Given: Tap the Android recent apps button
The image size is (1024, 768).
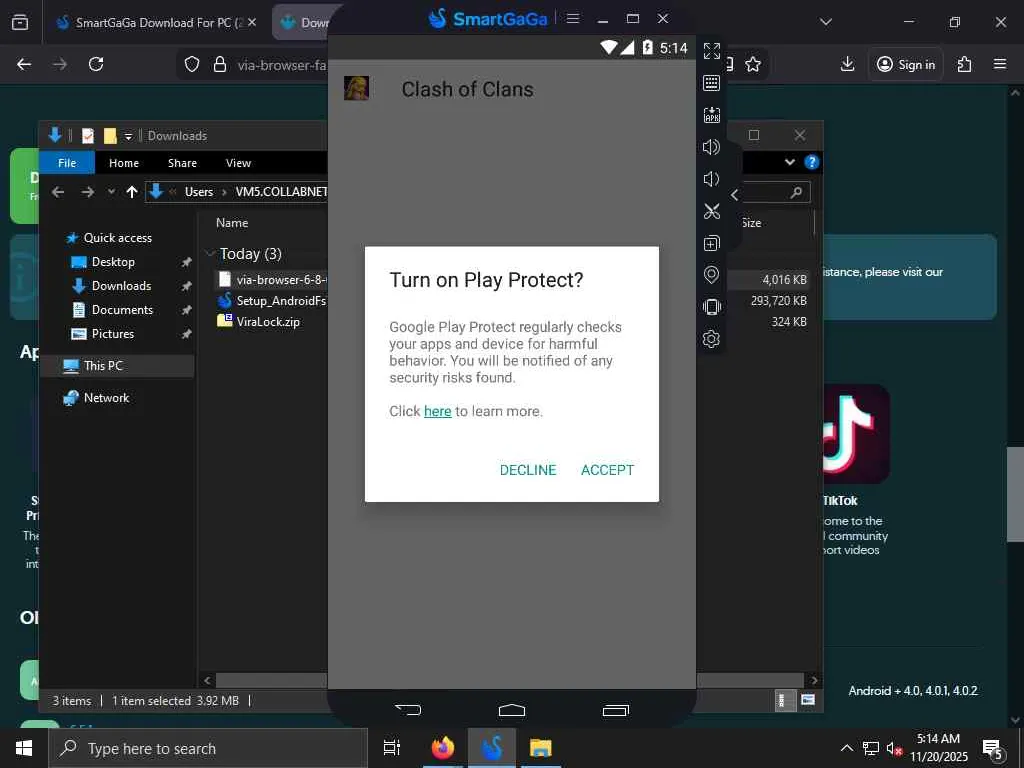Looking at the screenshot, I should tap(615, 710).
